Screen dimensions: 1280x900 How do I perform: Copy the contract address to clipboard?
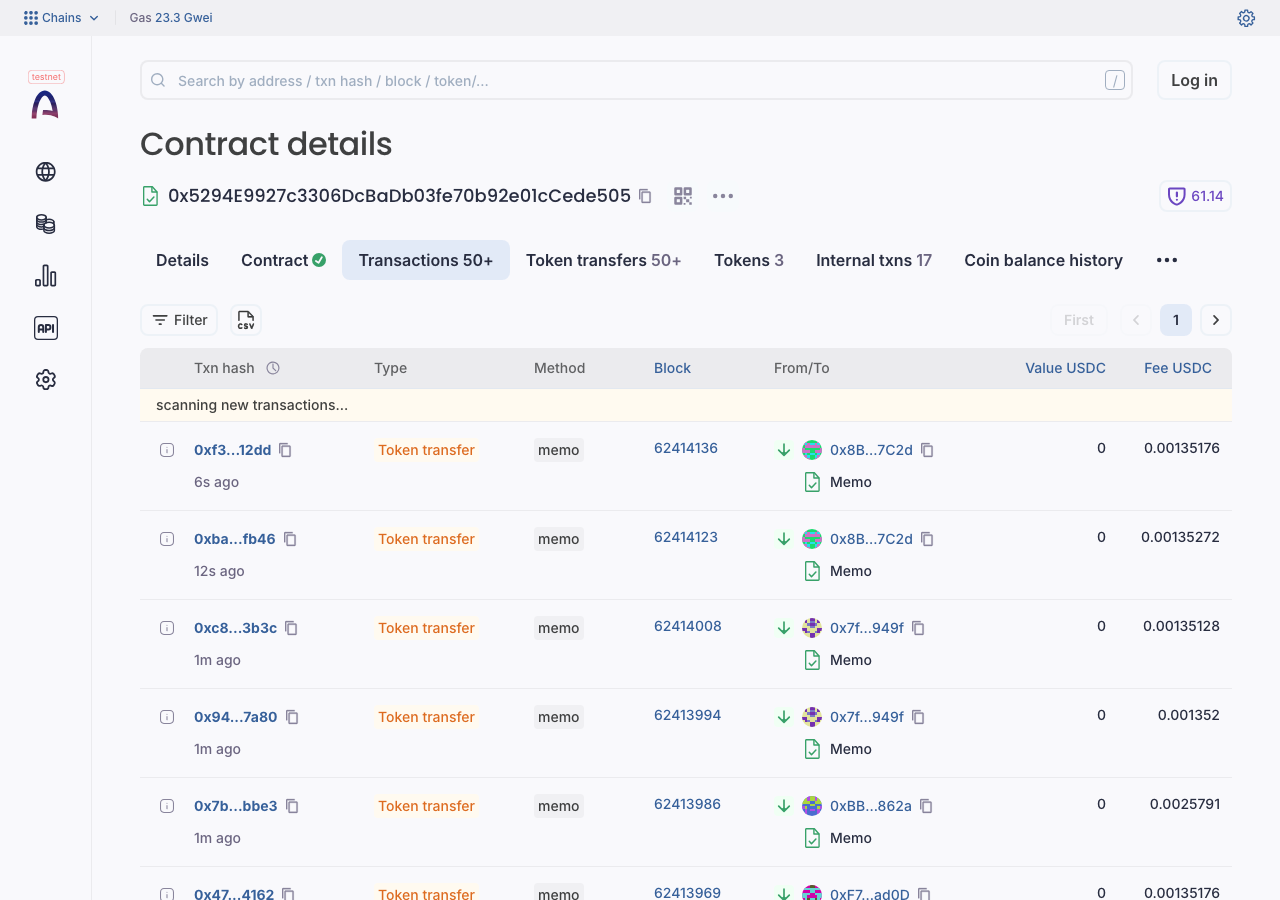(645, 196)
